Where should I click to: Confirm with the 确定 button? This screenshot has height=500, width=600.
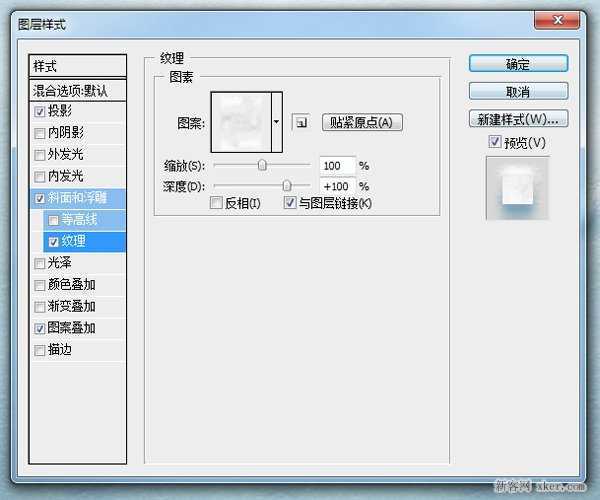518,64
